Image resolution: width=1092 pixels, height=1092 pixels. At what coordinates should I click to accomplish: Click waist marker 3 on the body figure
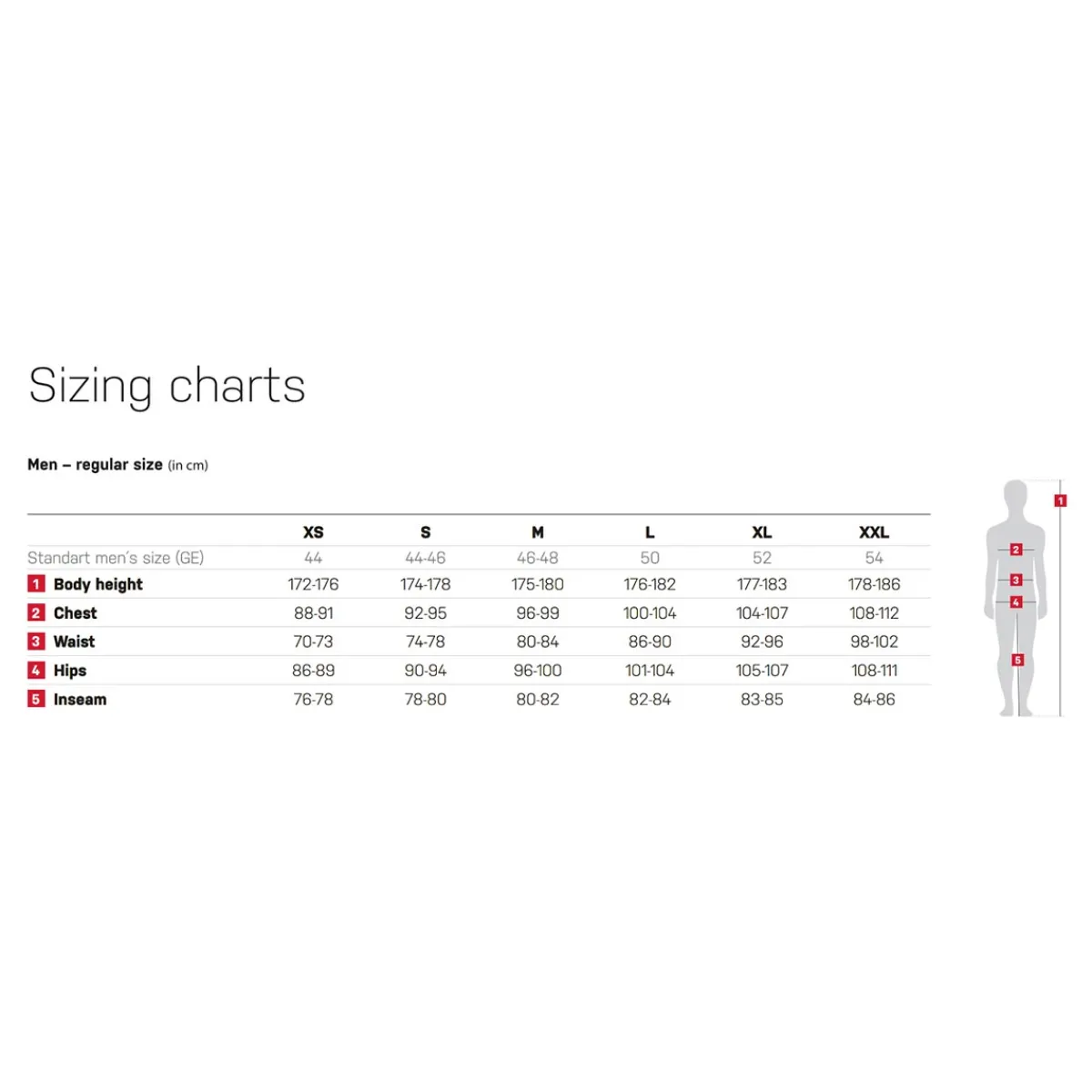(x=1016, y=580)
